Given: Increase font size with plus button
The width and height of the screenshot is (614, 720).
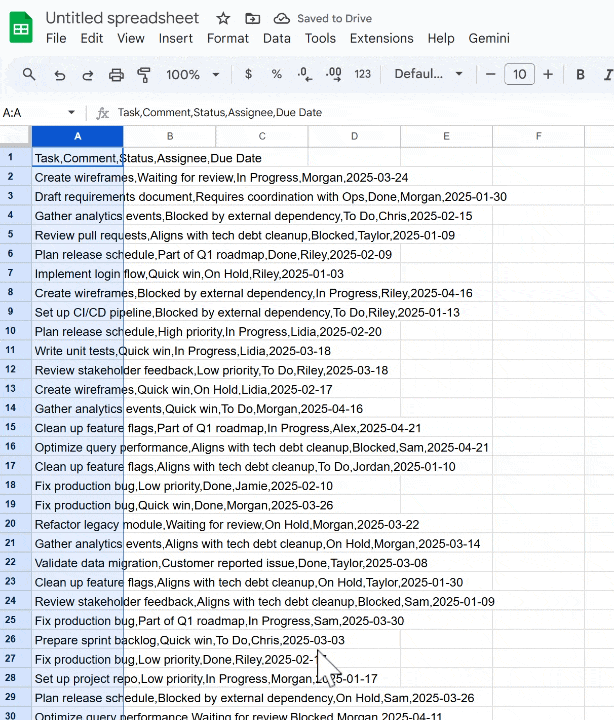Looking at the screenshot, I should (x=548, y=75).
